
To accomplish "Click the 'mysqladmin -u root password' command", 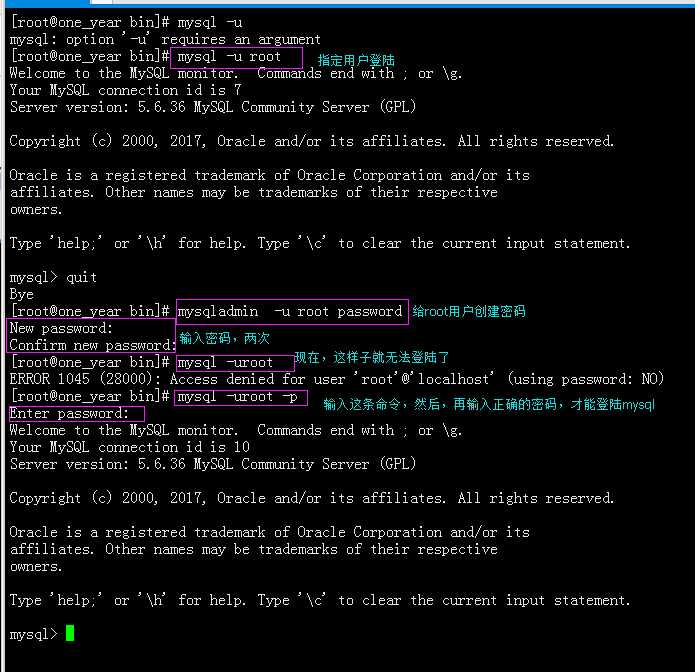I will coord(290,312).
